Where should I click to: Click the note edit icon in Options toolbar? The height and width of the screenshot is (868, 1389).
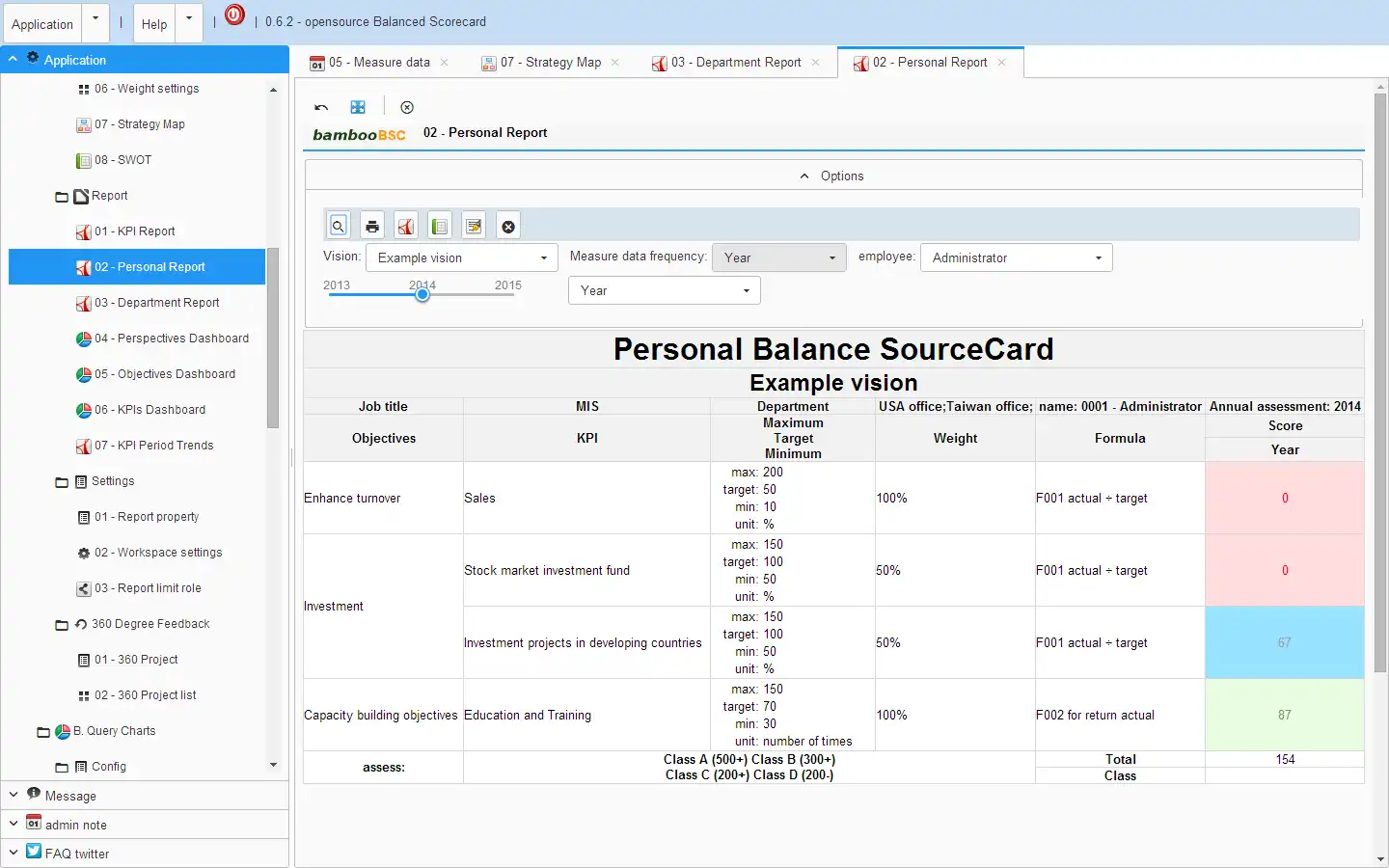coord(474,226)
